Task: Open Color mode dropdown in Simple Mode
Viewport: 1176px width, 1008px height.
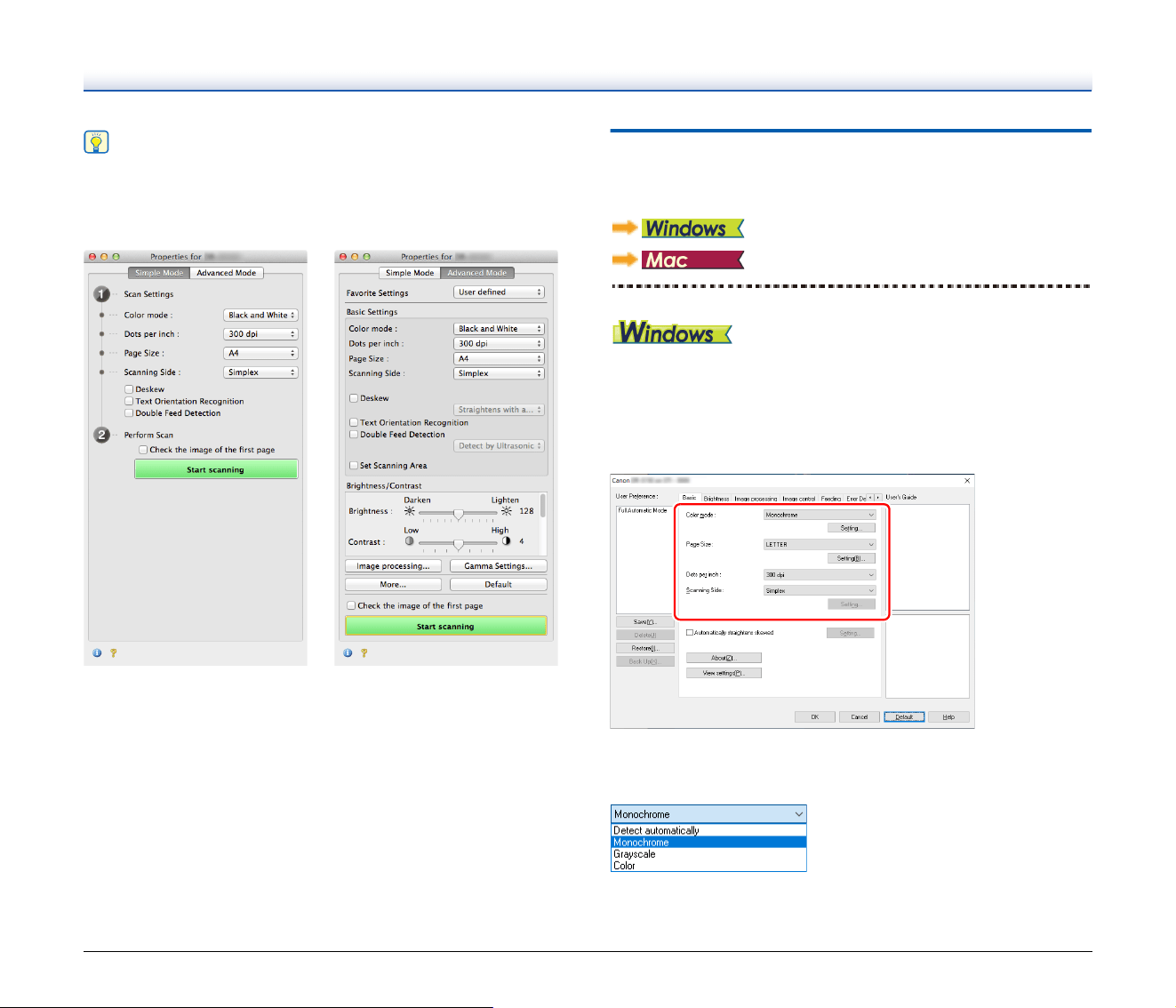Action: (260, 316)
